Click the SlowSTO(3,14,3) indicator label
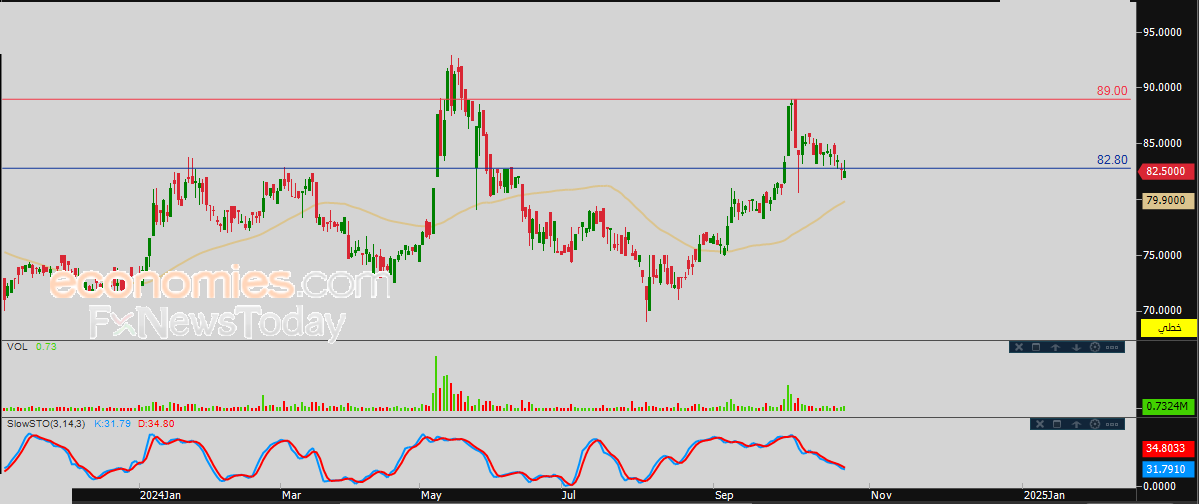 click(47, 423)
